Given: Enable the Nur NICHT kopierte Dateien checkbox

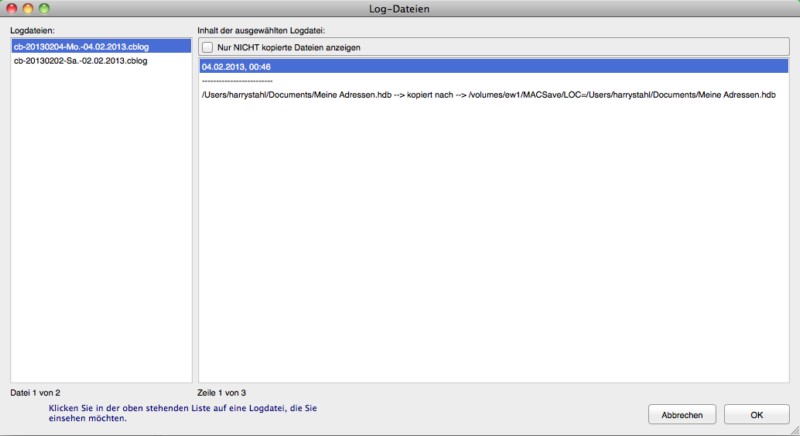Looking at the screenshot, I should [208, 47].
